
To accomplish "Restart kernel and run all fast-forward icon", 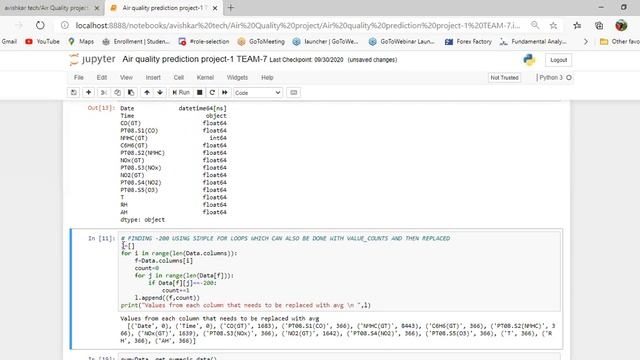I will 224,93.
